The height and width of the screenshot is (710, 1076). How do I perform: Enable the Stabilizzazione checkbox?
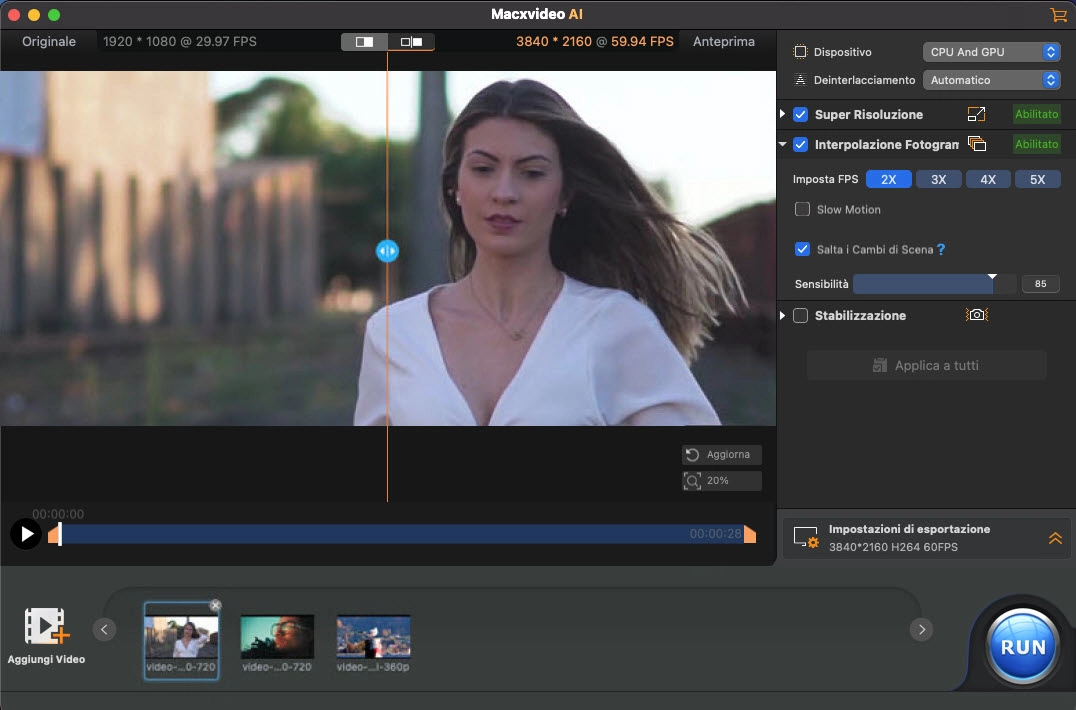[800, 316]
